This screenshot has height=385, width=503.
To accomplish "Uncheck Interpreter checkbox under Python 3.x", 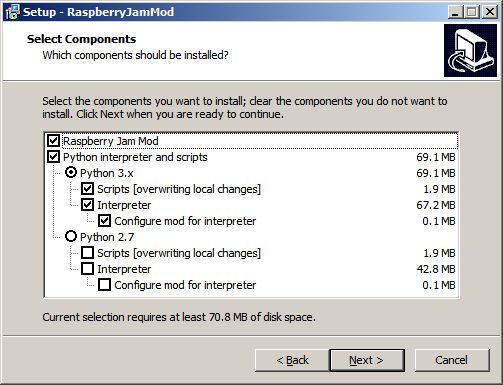I will tap(87, 205).
